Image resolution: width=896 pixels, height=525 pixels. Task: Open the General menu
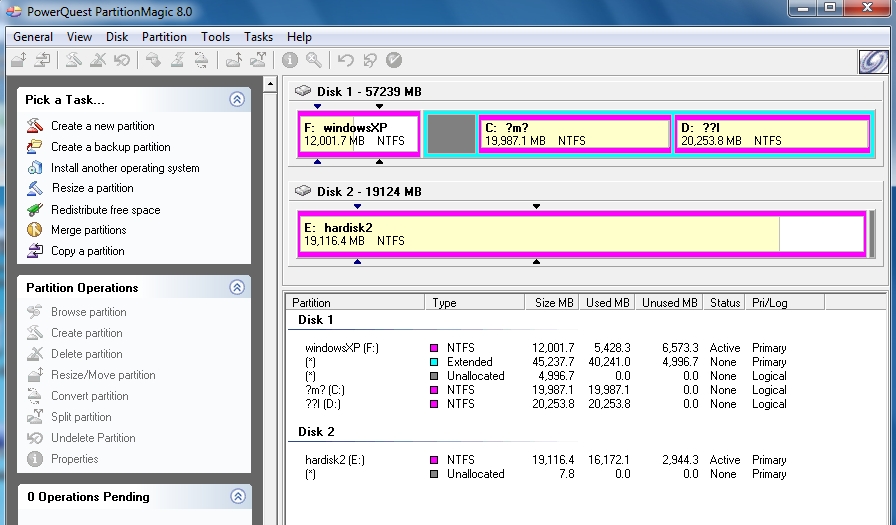tap(33, 37)
